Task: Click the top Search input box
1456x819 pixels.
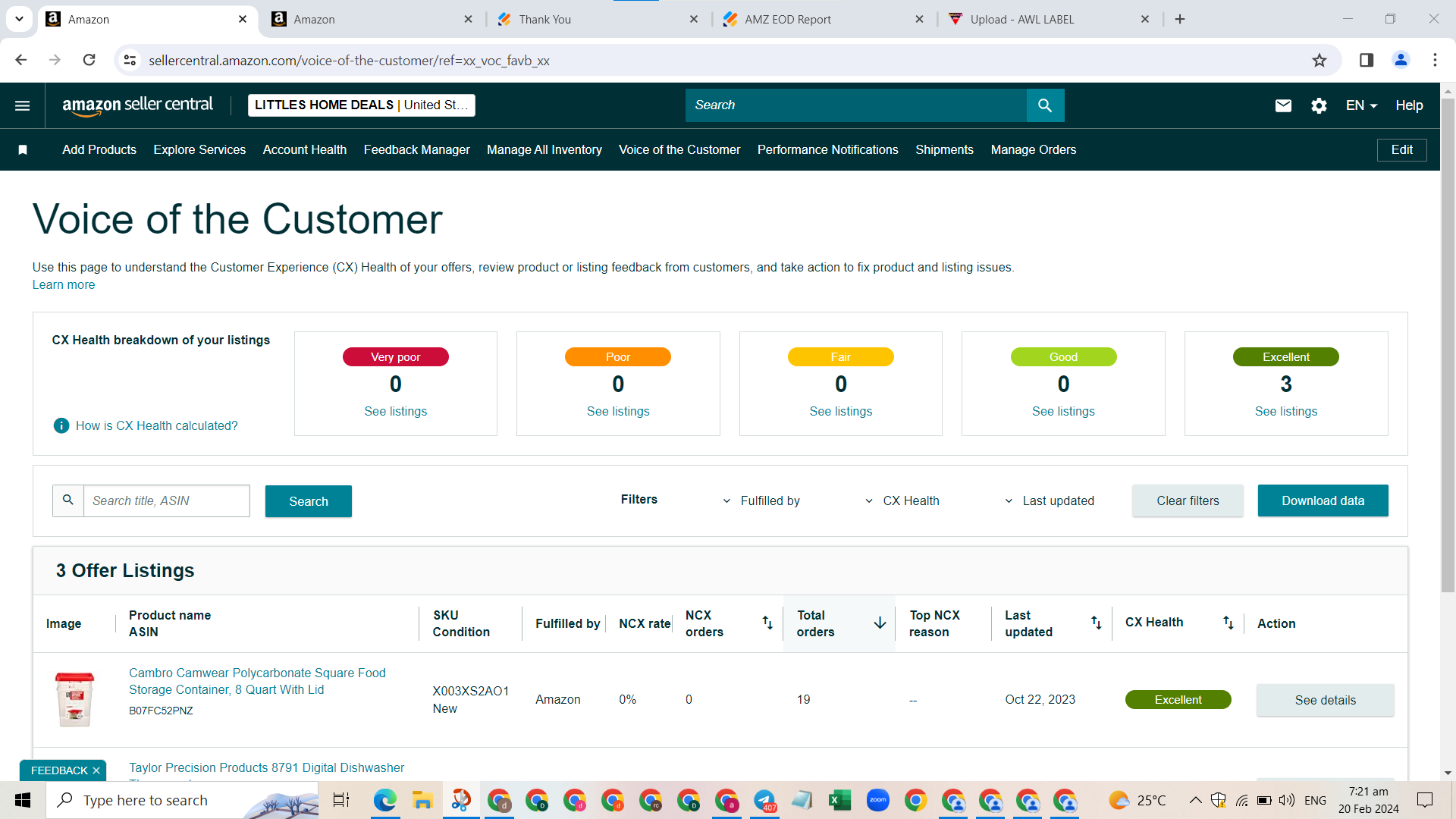Action: pyautogui.click(x=856, y=105)
